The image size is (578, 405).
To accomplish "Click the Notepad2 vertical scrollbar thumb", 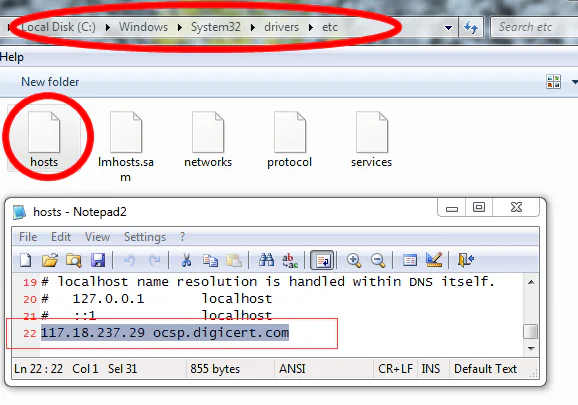I will [530, 331].
